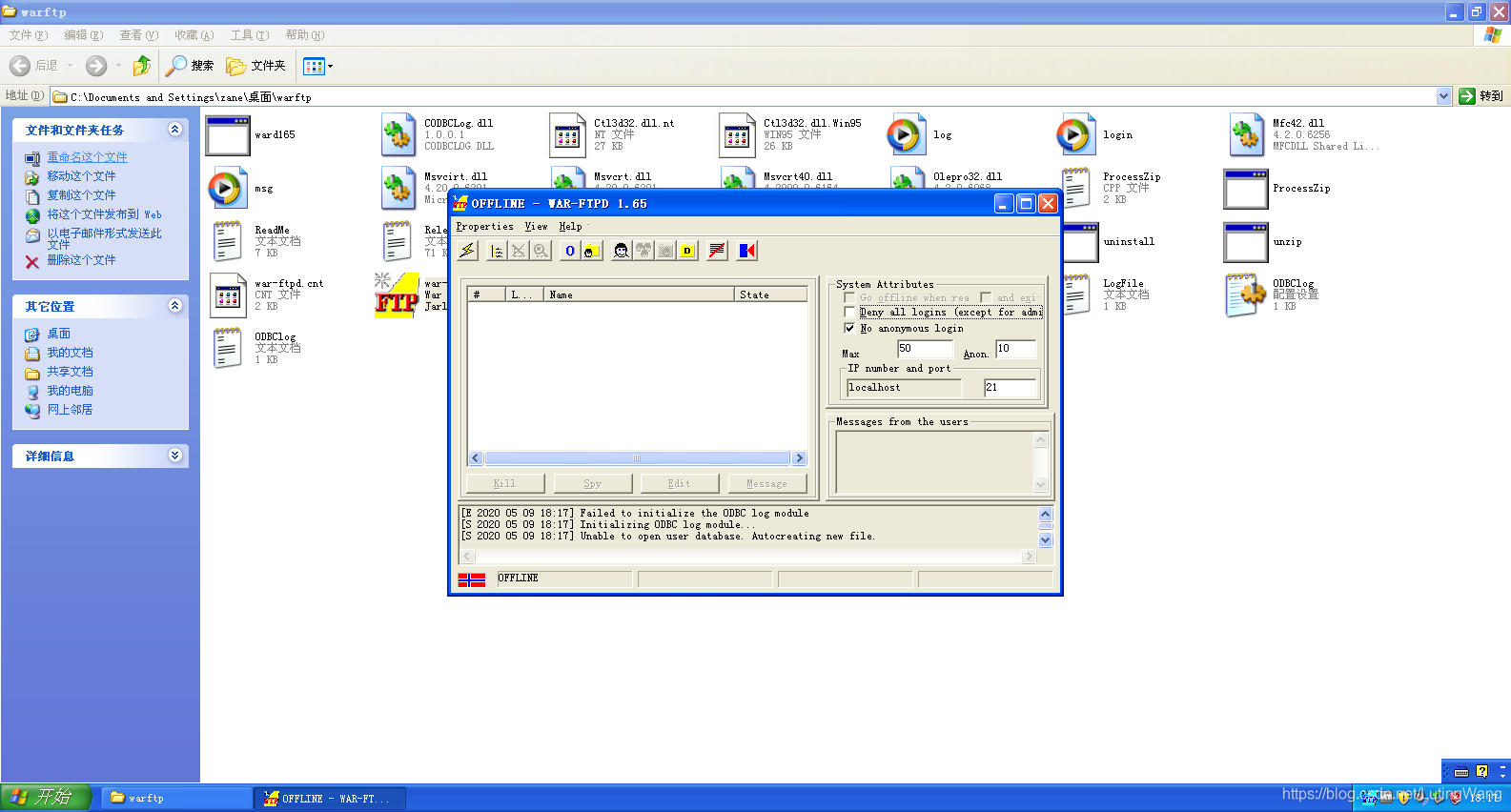Click the warftp taskbar button
This screenshot has height=812, width=1511.
(x=175, y=798)
